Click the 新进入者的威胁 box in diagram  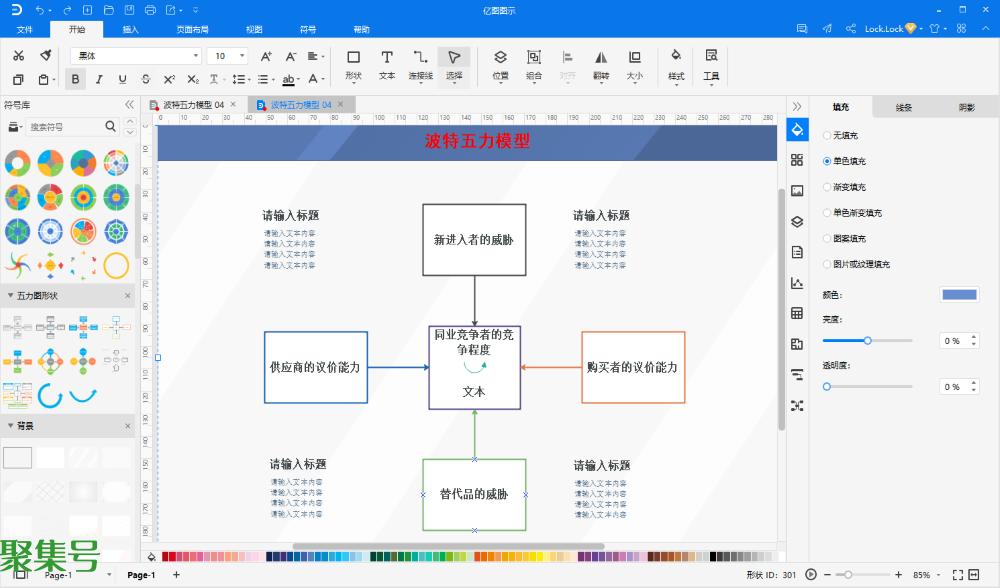click(474, 240)
